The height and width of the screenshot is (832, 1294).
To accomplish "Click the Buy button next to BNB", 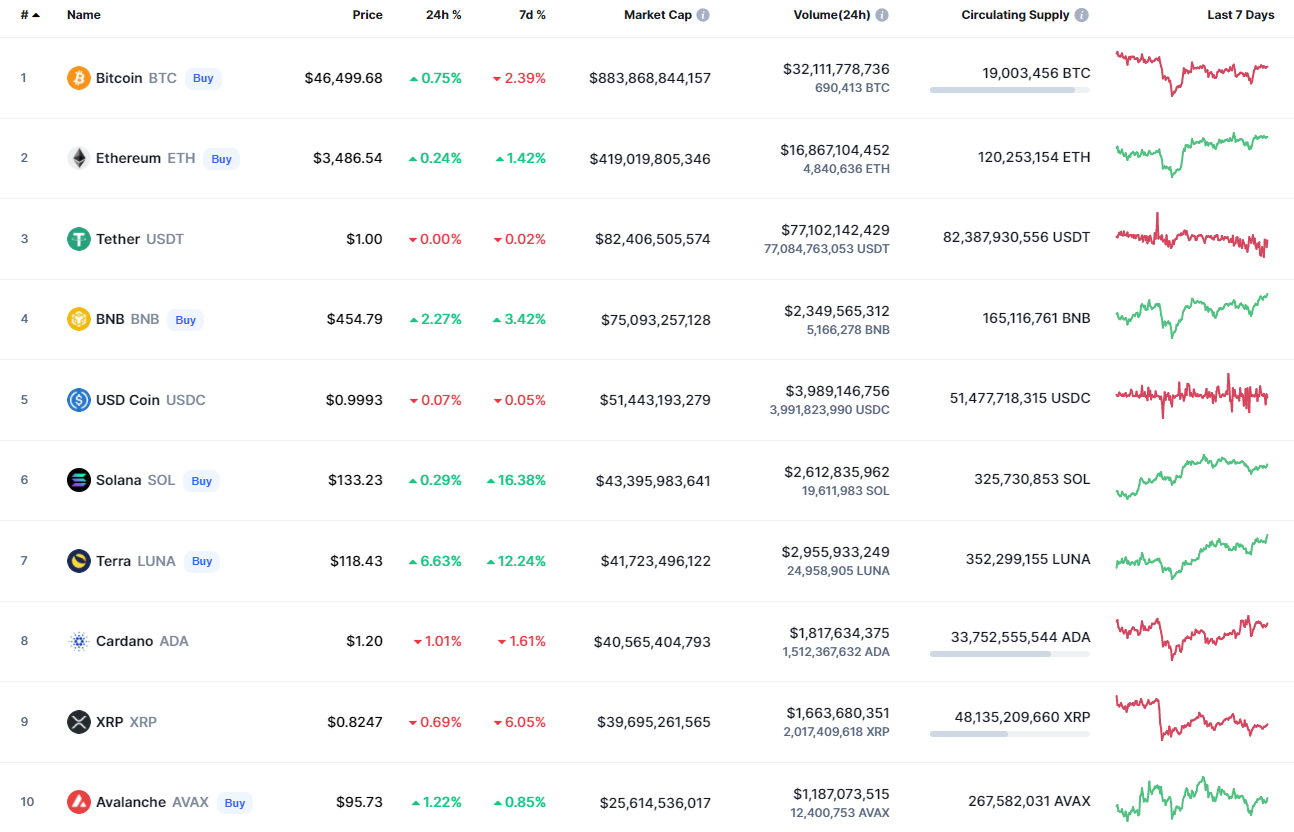I will coord(185,320).
